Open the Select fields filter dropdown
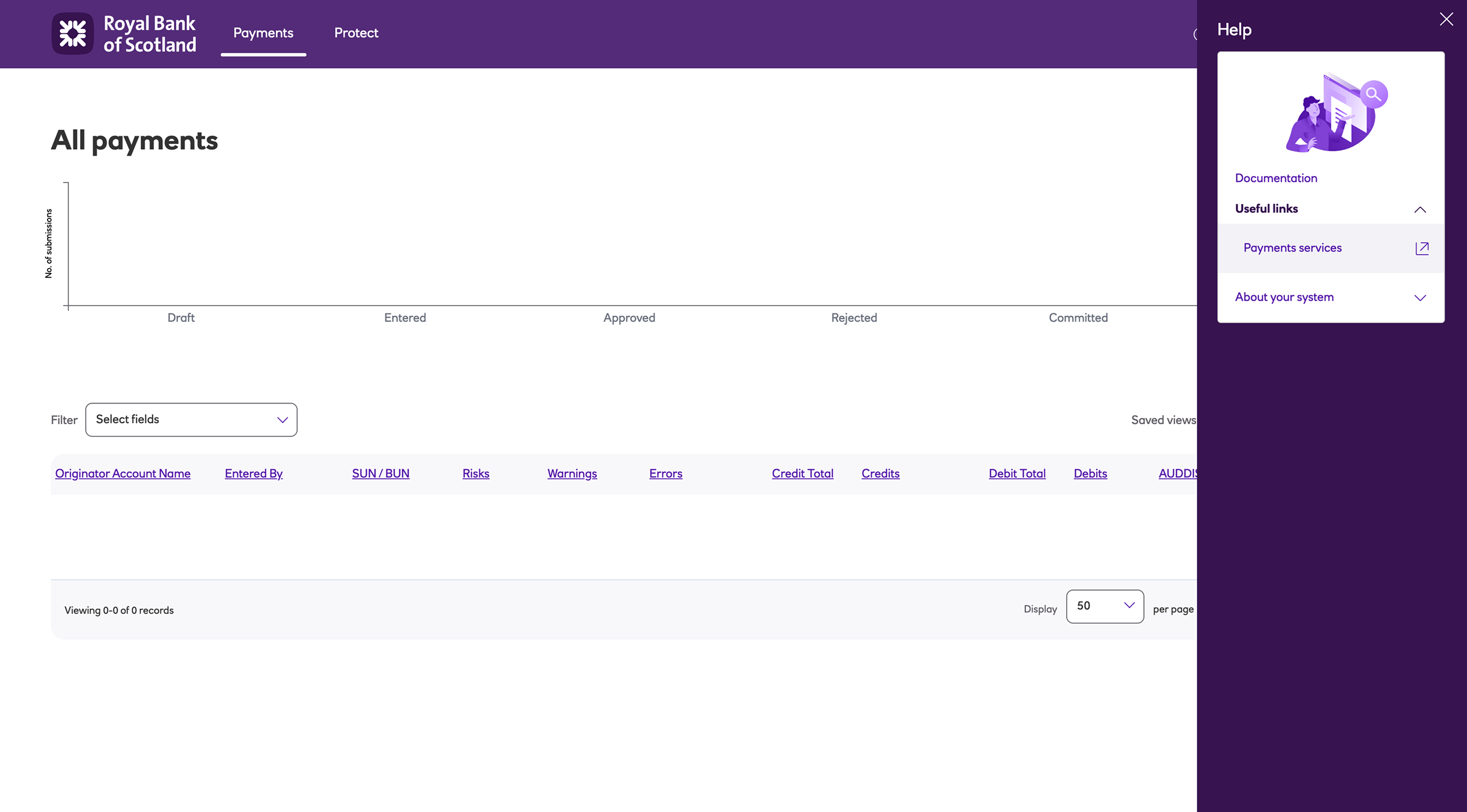 pos(192,420)
